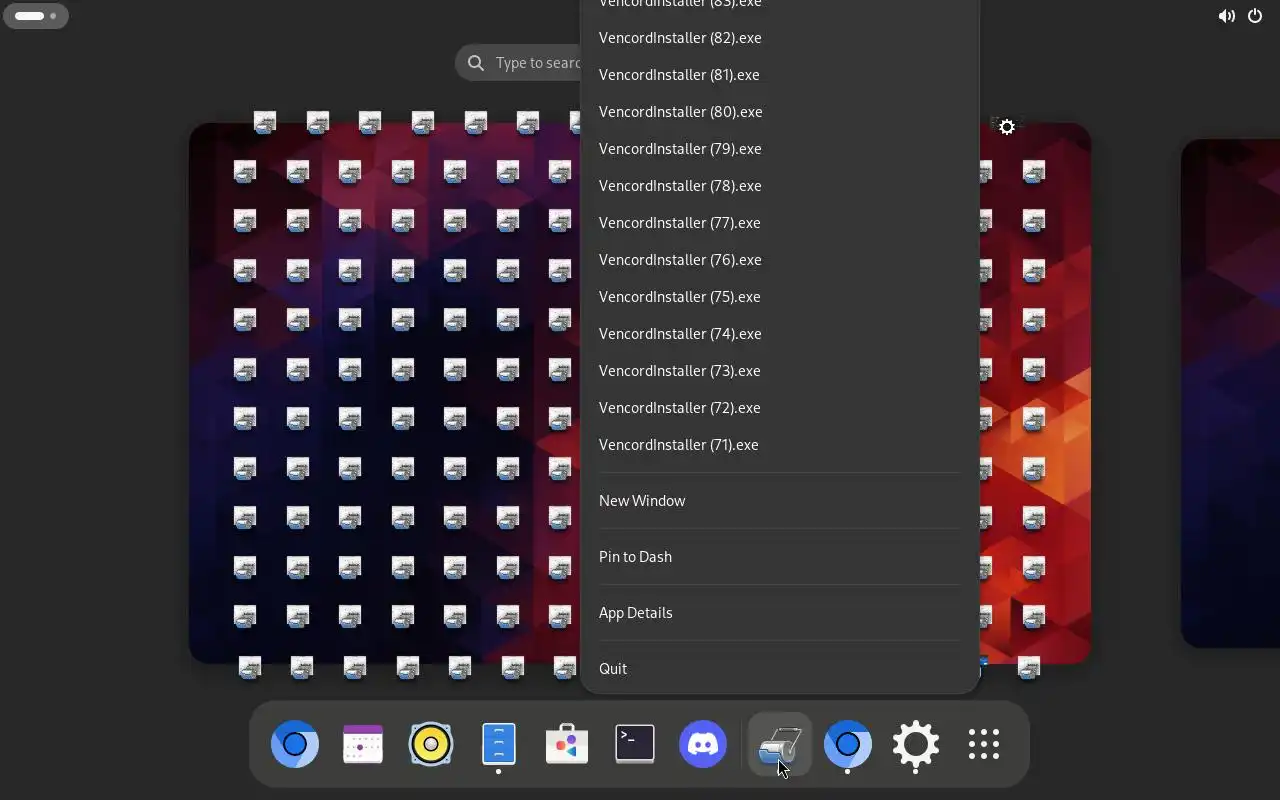This screenshot has width=1280, height=800.
Task: Pick VencordInstaller (73).exe from the list
Action: 779,371
